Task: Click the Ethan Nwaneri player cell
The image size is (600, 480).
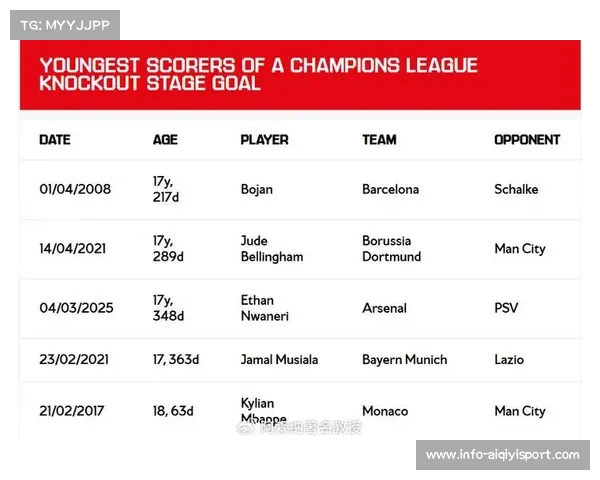Action: pos(264,308)
